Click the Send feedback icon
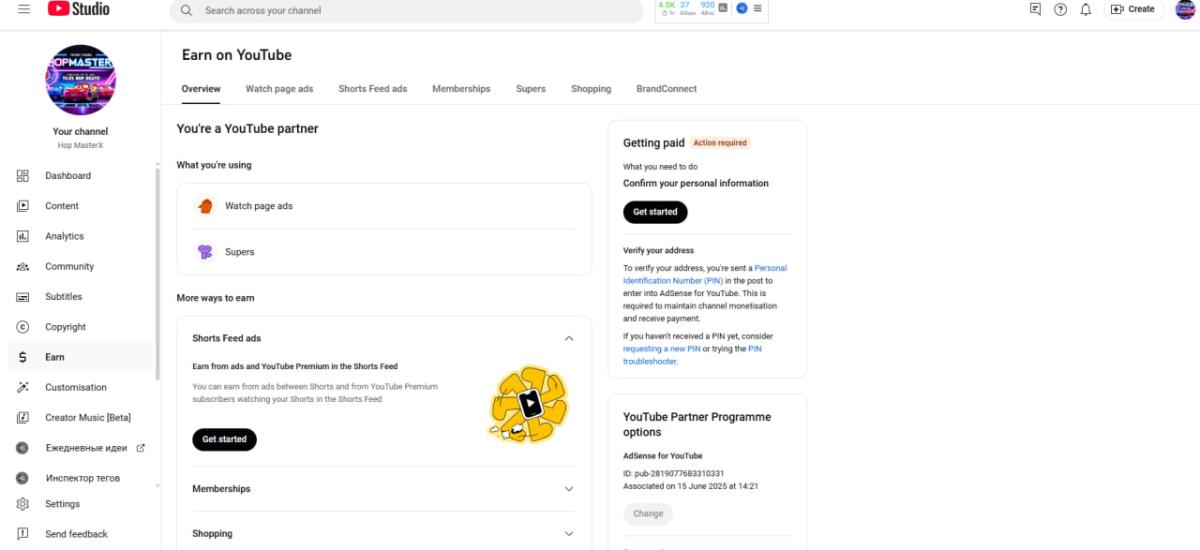Viewport: 1200px width, 550px height. [23, 534]
